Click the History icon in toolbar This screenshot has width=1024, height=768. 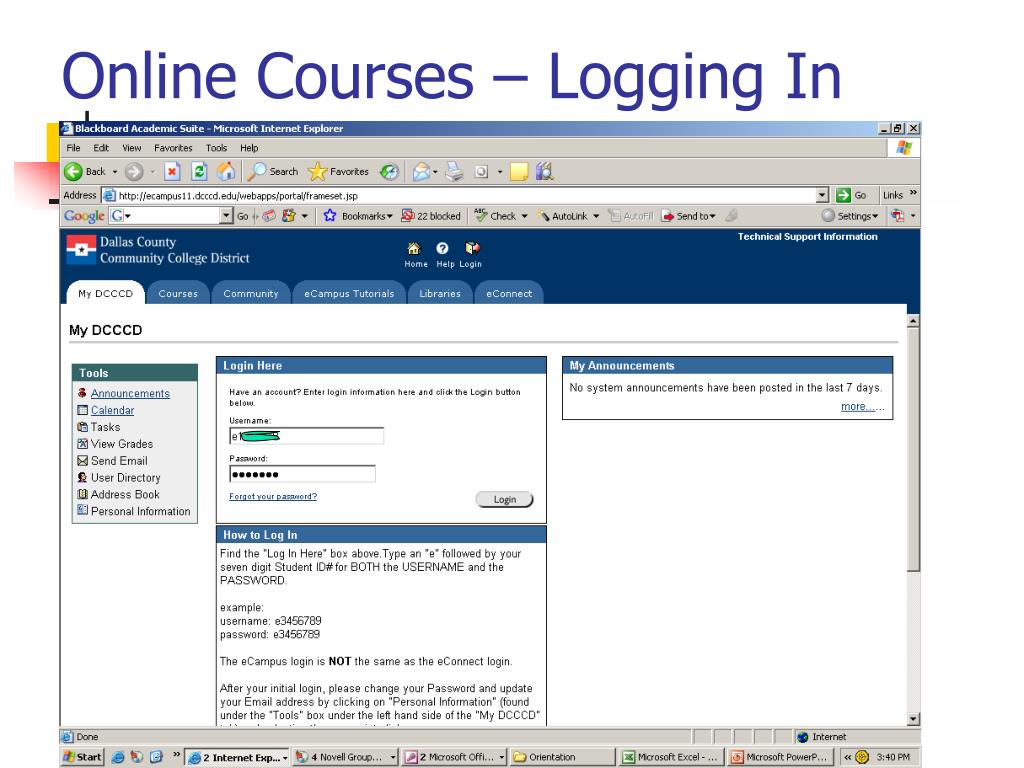tap(389, 172)
